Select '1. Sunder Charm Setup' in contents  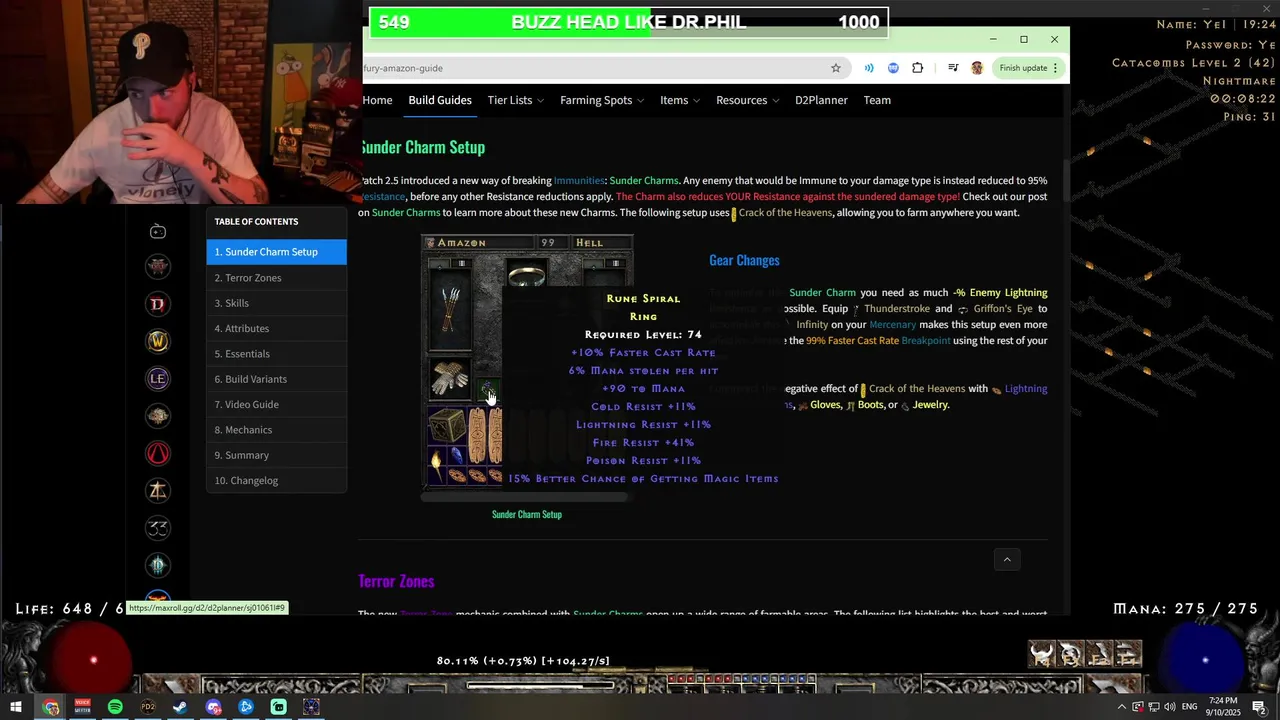[x=277, y=252]
